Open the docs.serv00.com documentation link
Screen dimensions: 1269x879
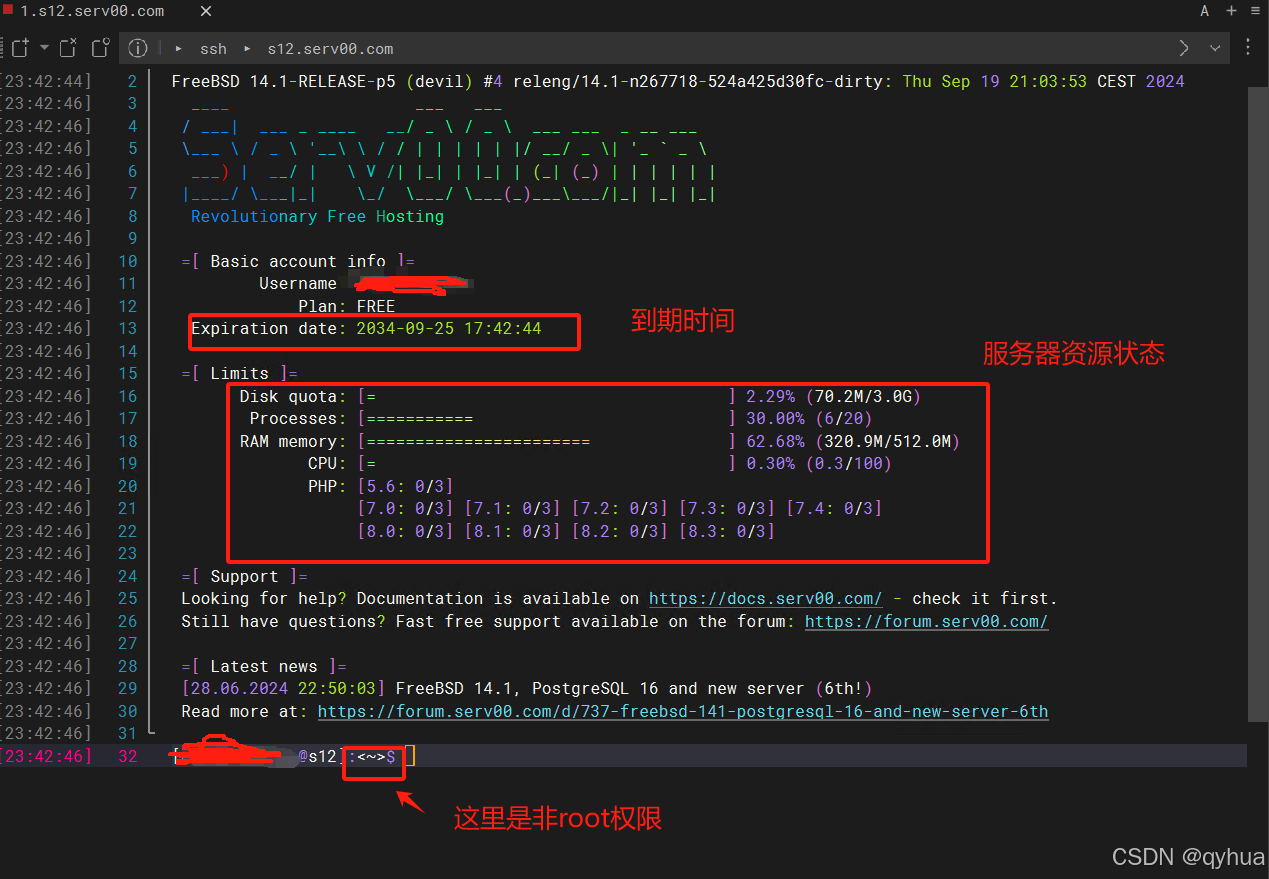(x=765, y=599)
